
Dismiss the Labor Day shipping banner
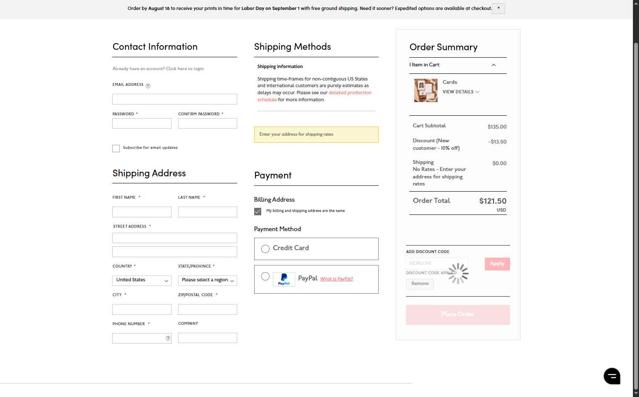[x=498, y=8]
